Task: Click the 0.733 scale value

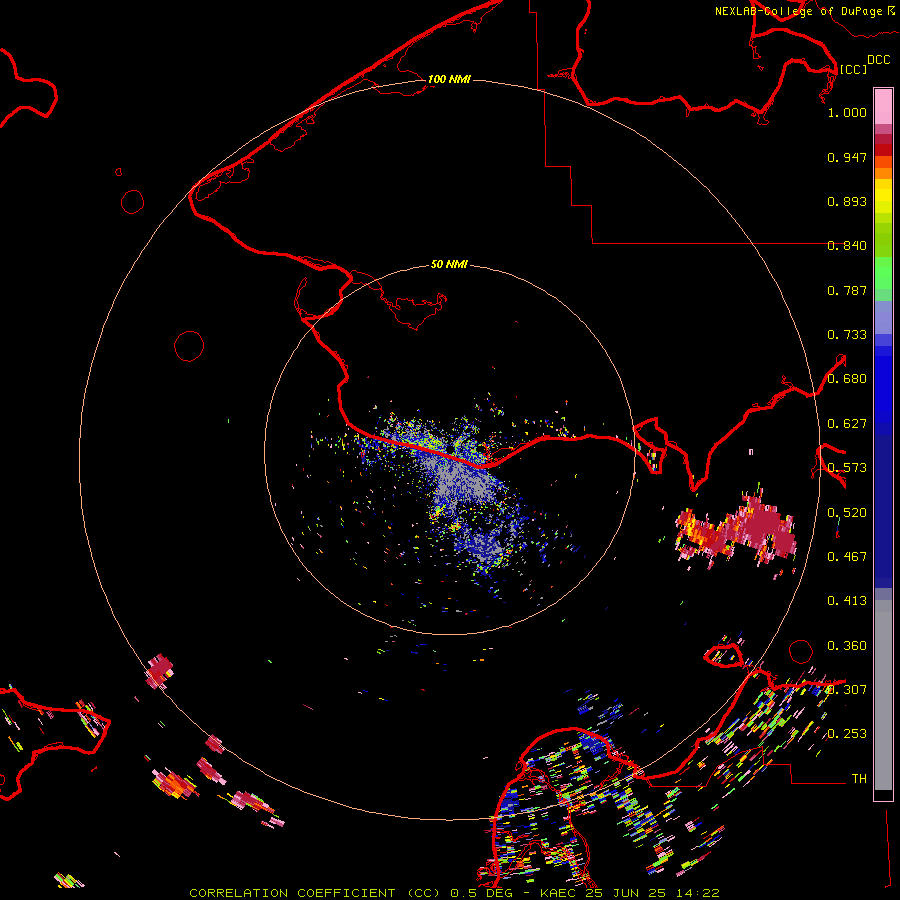Action: tap(847, 335)
